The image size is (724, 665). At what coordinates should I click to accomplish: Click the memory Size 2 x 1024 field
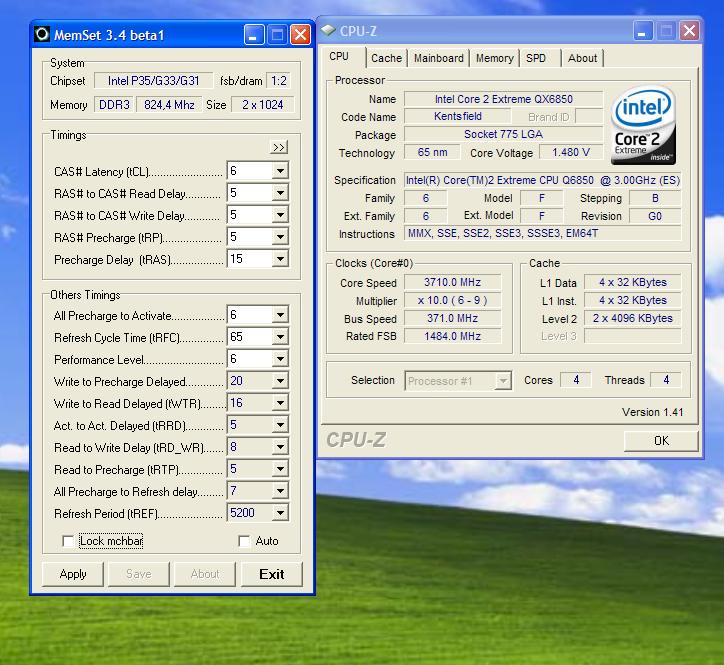coord(262,105)
